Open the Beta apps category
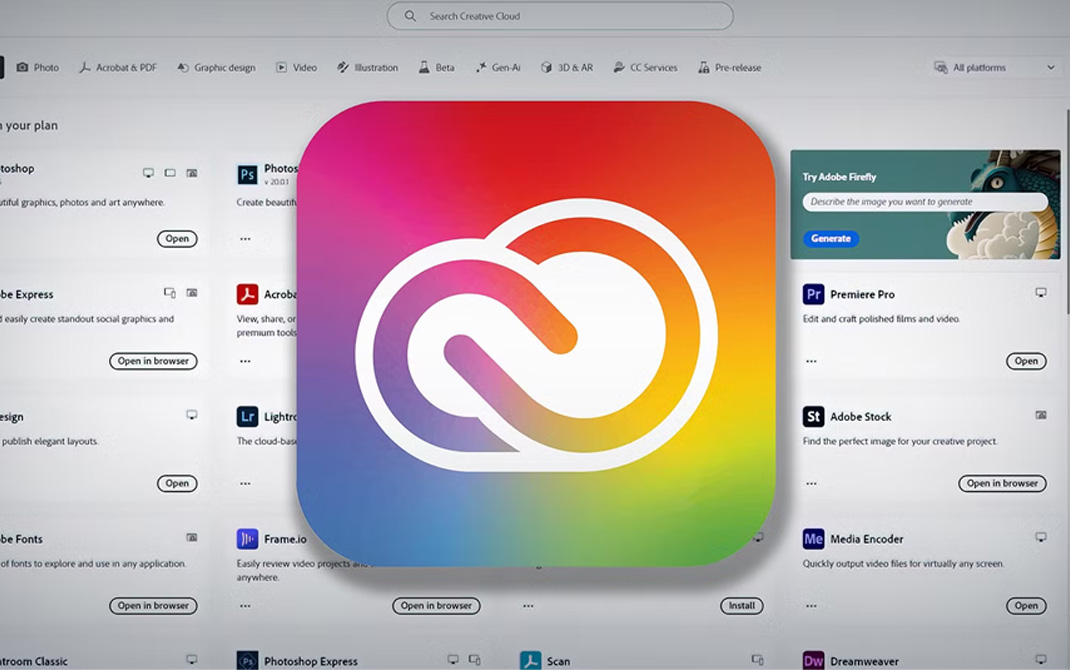This screenshot has width=1070, height=670. 436,68
